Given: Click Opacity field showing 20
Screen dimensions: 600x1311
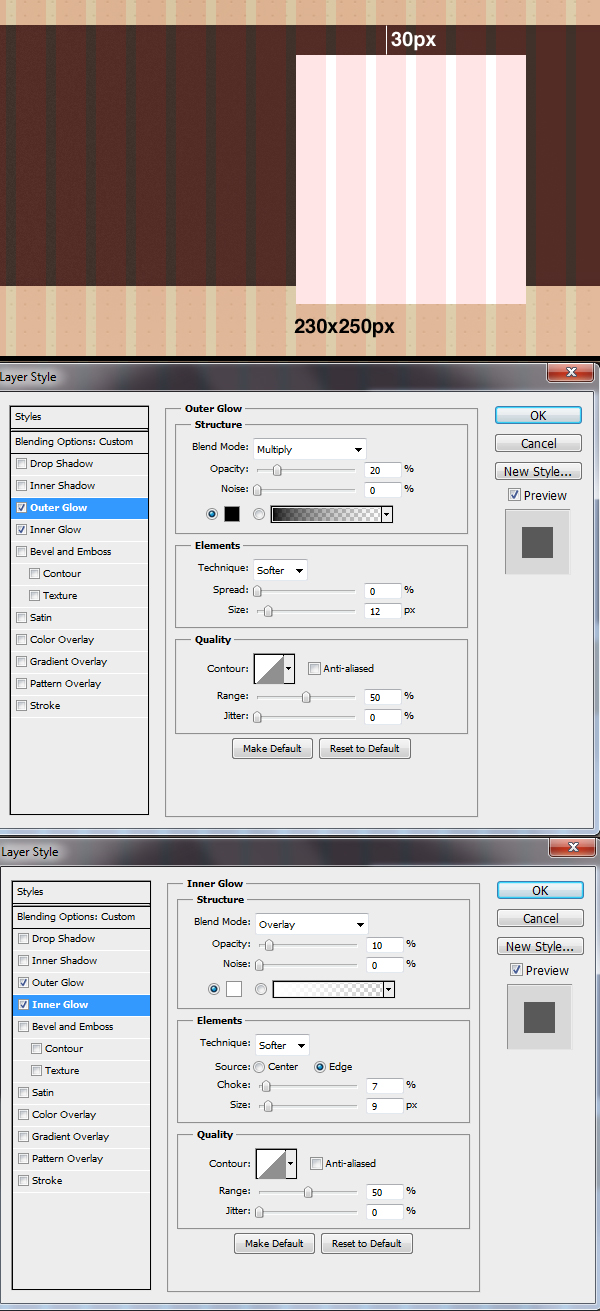Looking at the screenshot, I should pos(383,469).
